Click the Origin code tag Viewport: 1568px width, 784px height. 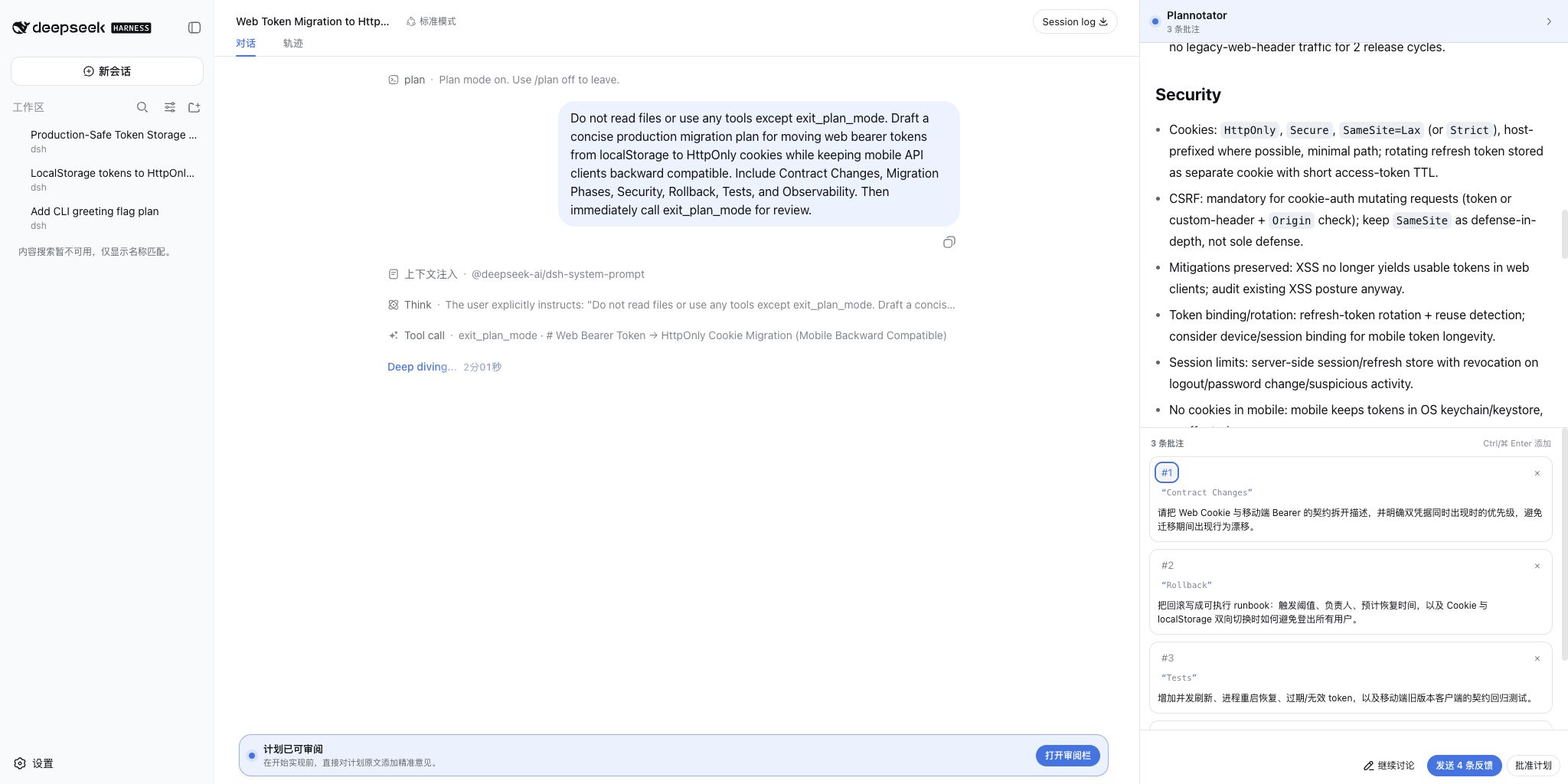[x=1292, y=220]
